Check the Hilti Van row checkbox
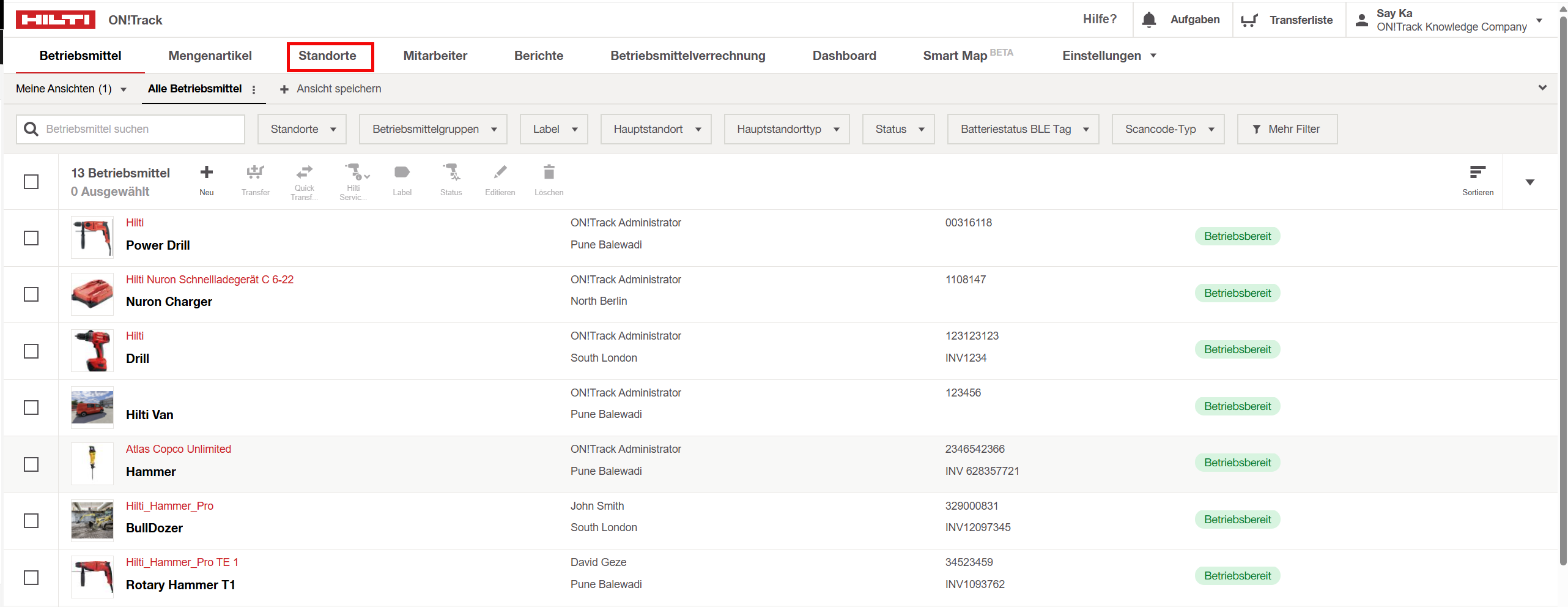This screenshot has height=607, width=1568. point(31,408)
